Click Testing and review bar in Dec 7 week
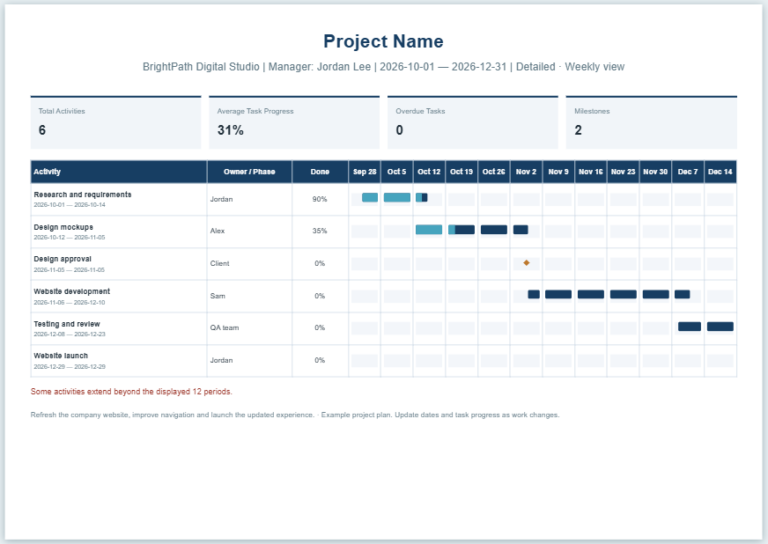 pyautogui.click(x=690, y=327)
